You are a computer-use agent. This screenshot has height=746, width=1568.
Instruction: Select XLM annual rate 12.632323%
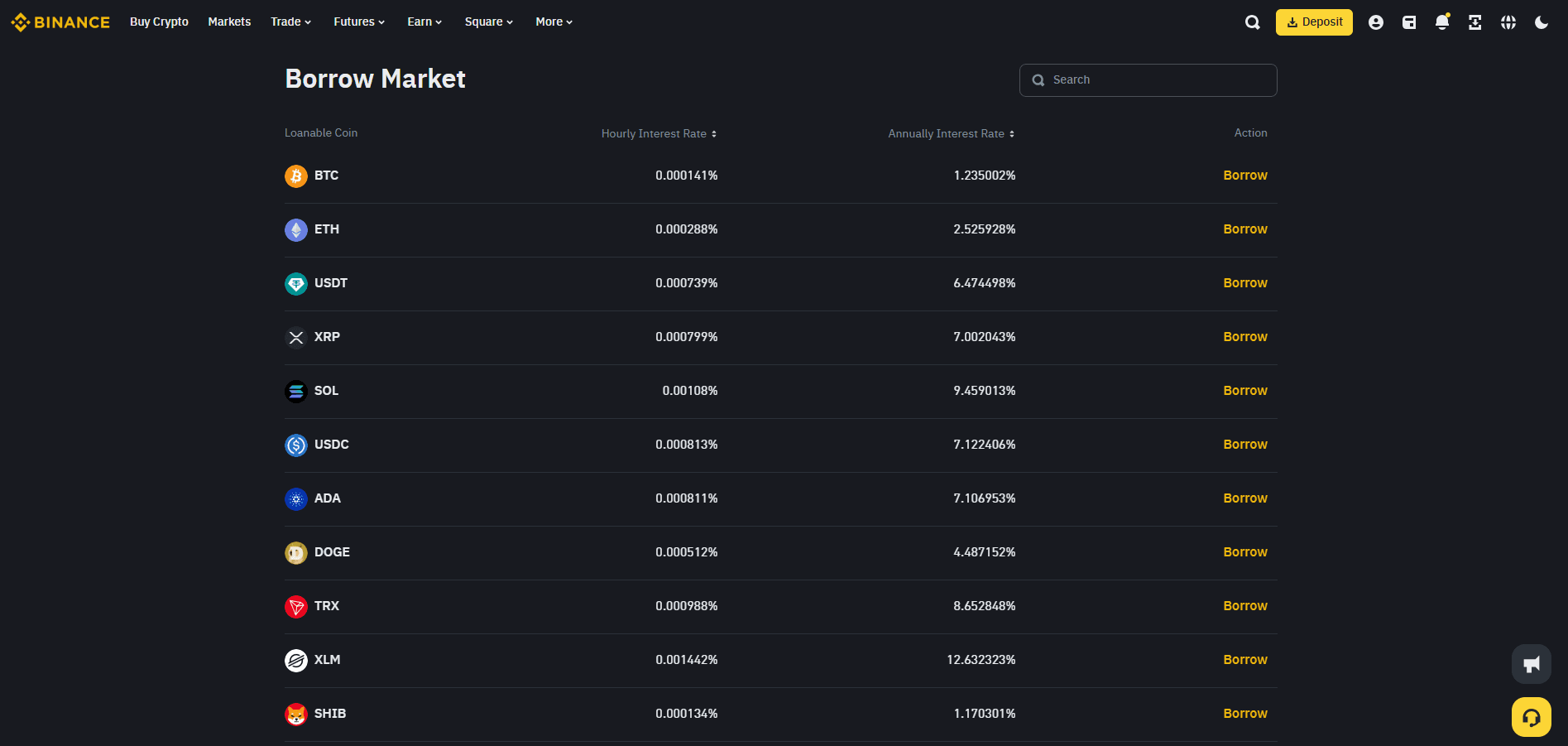point(981,660)
